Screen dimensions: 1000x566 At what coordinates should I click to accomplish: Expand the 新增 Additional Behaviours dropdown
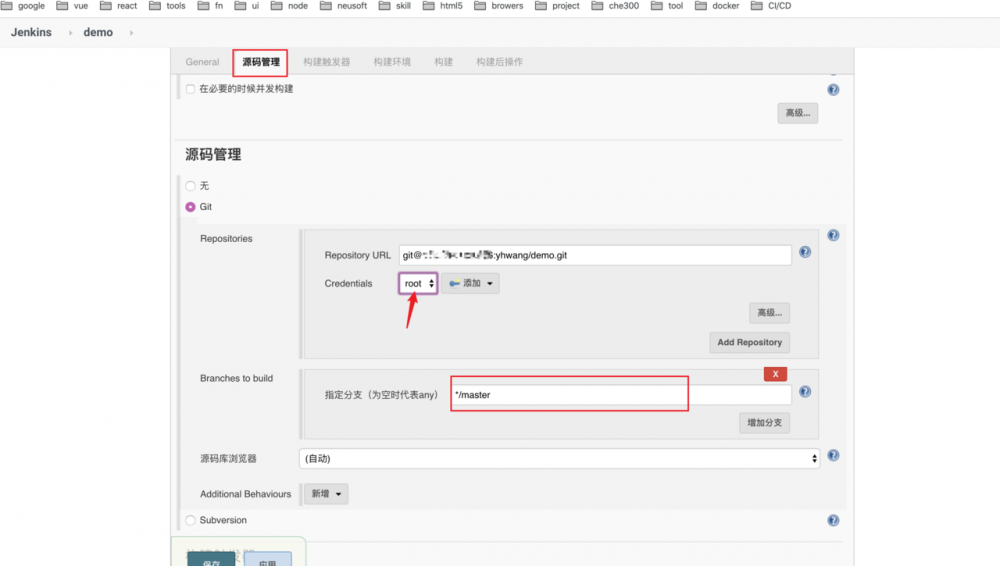coord(326,494)
